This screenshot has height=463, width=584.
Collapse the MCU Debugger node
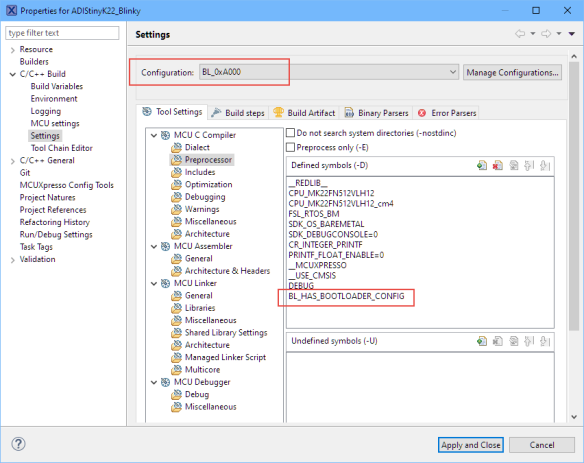click(154, 383)
